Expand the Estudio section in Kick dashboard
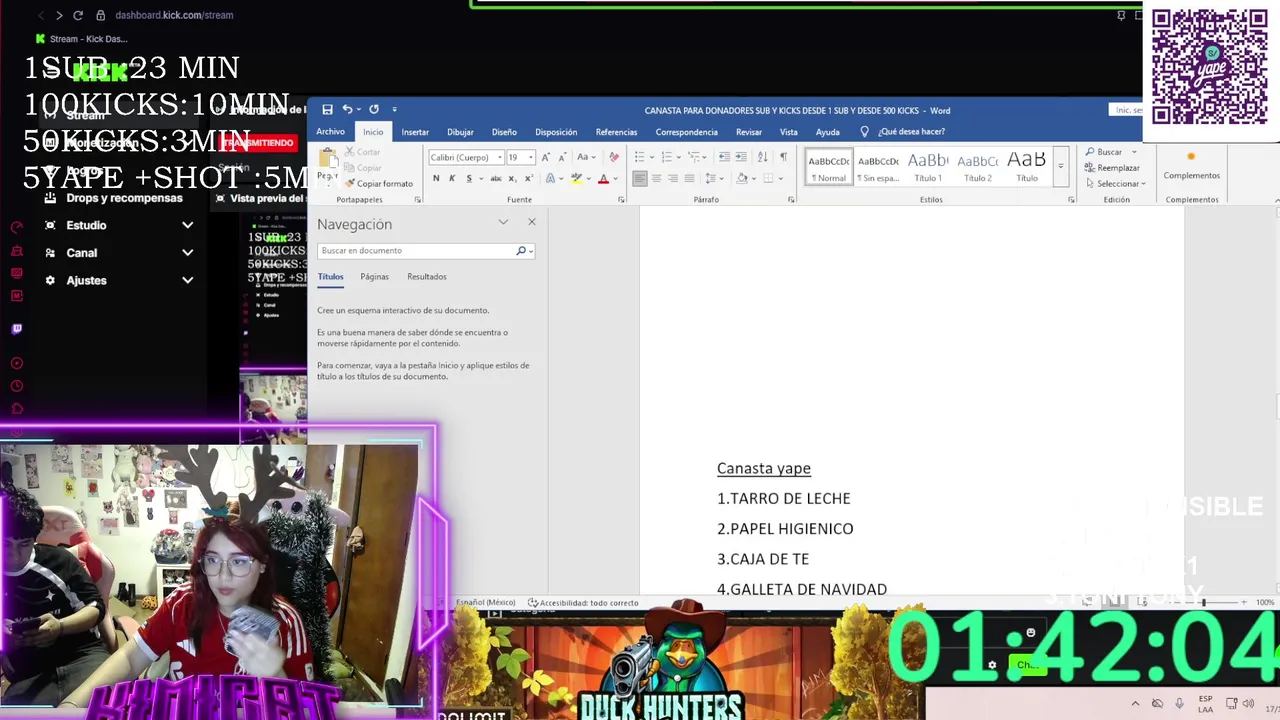Screen dimensions: 1280x720 [x=187, y=225]
